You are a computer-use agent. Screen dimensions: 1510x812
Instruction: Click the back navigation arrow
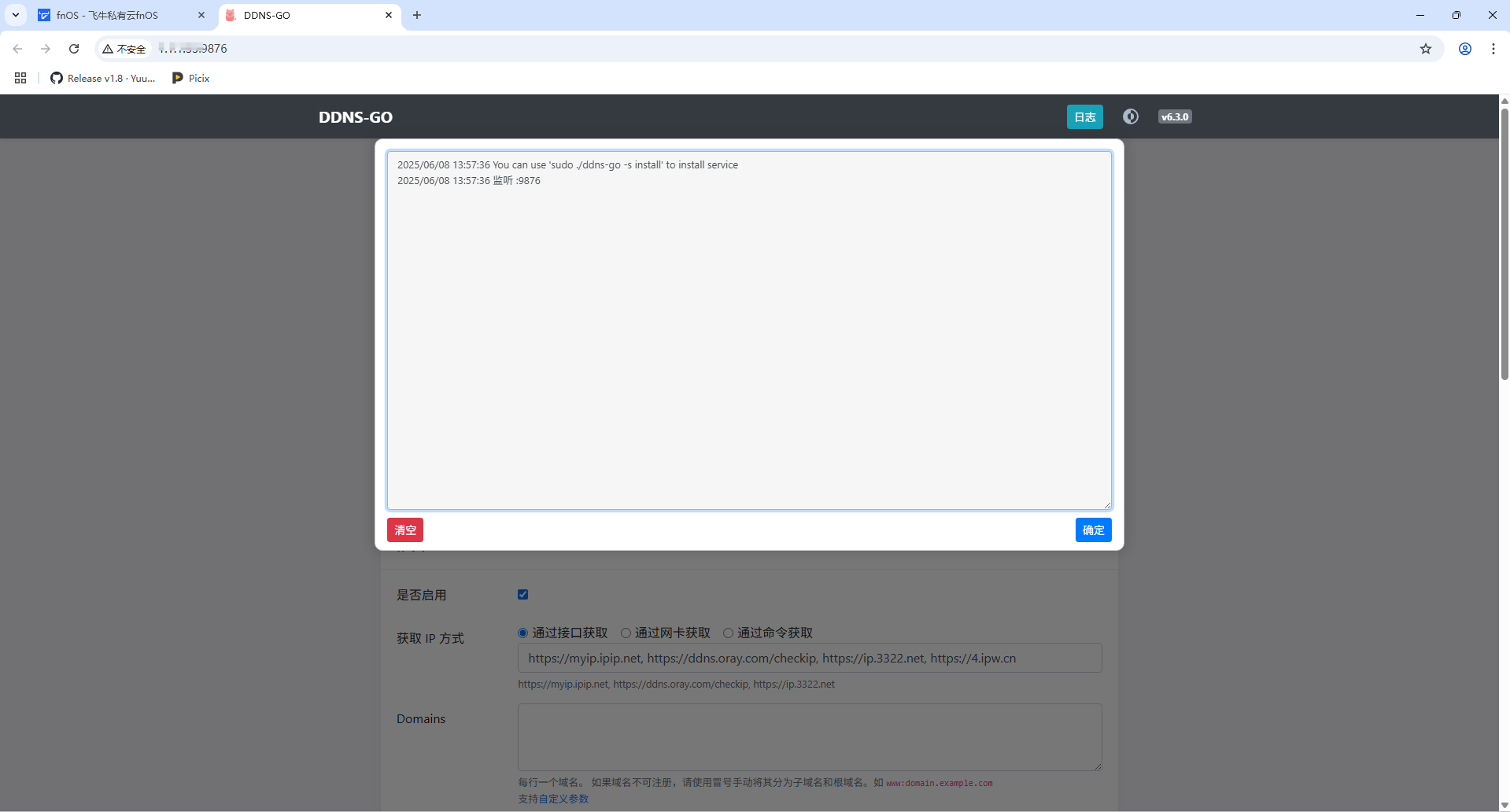point(17,49)
